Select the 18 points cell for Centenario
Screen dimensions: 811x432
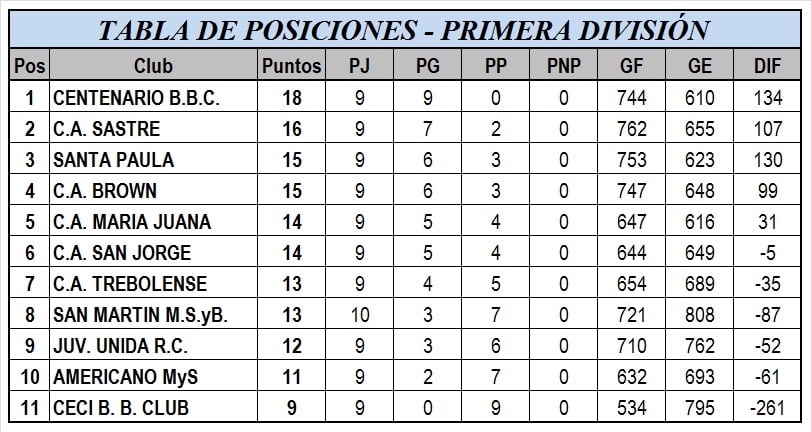coord(291,98)
